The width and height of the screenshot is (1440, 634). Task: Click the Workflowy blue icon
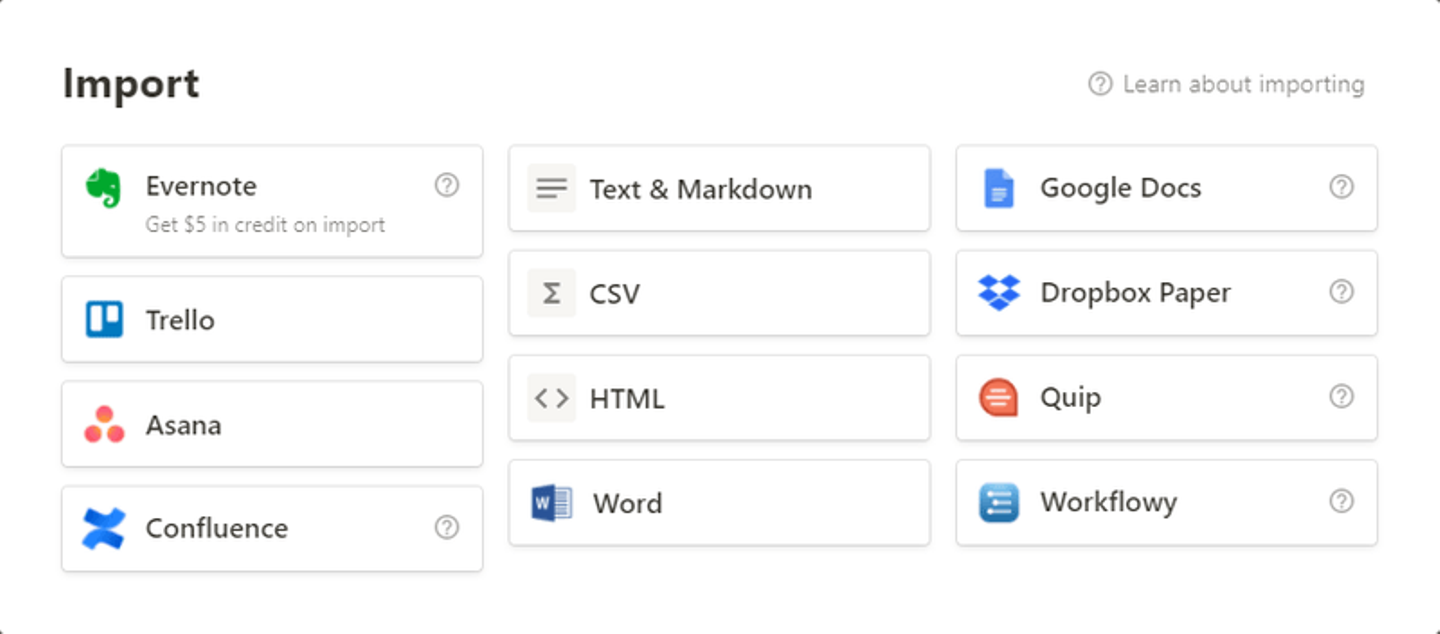(998, 502)
